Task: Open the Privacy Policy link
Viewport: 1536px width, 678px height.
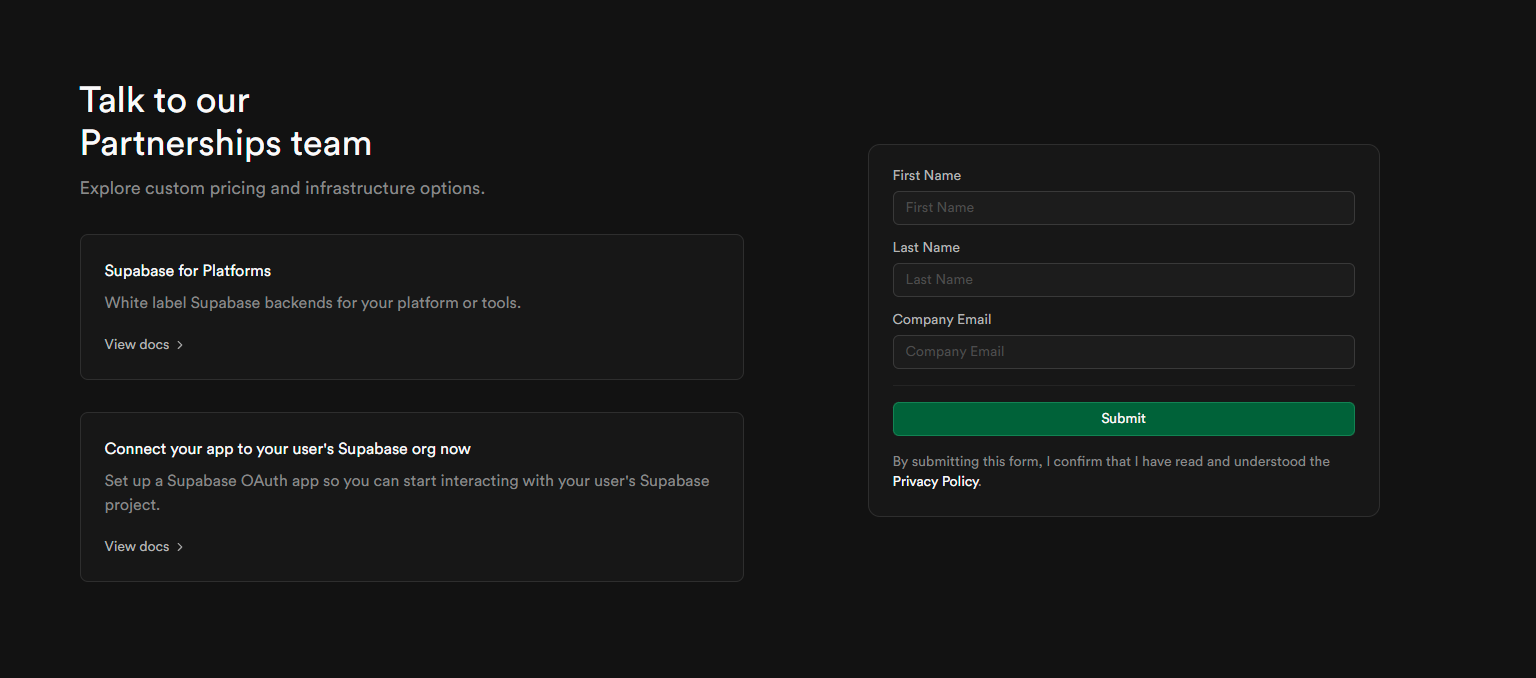Action: [x=935, y=482]
